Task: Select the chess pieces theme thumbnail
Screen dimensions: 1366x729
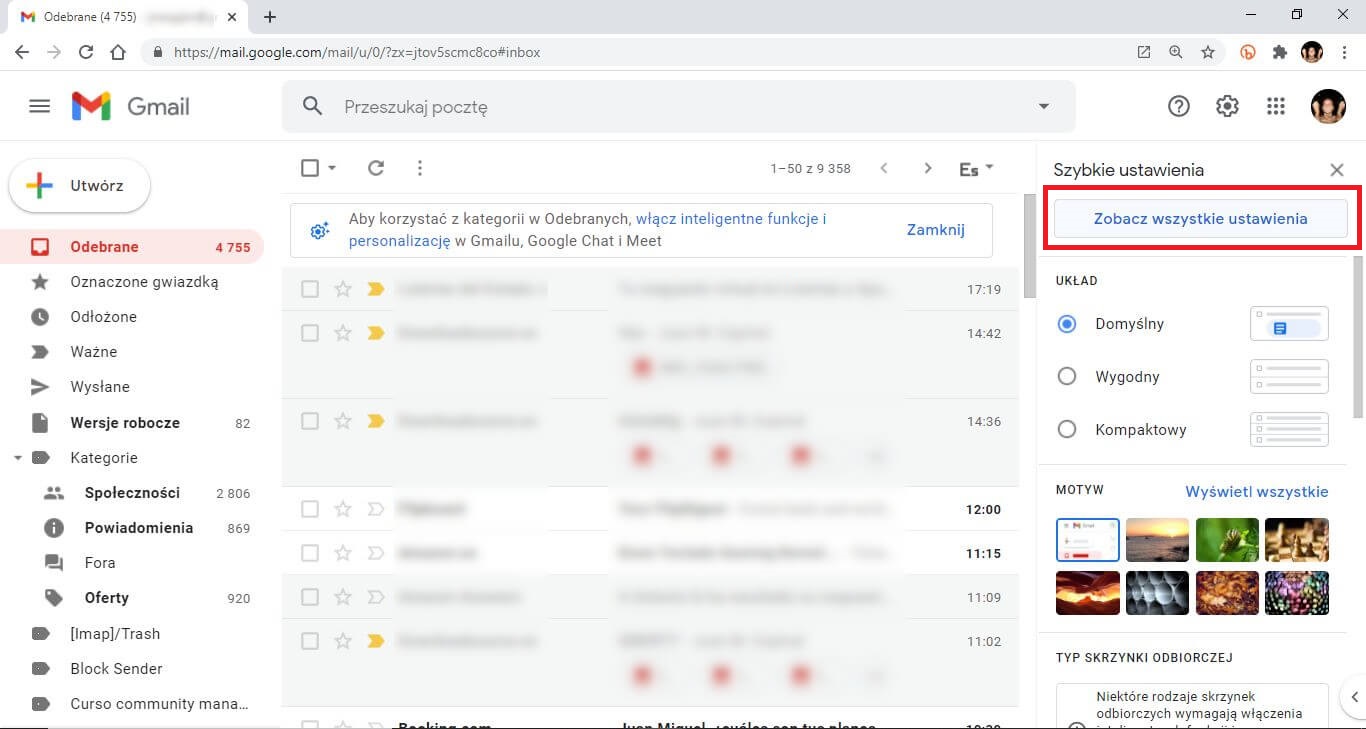Action: pyautogui.click(x=1297, y=540)
